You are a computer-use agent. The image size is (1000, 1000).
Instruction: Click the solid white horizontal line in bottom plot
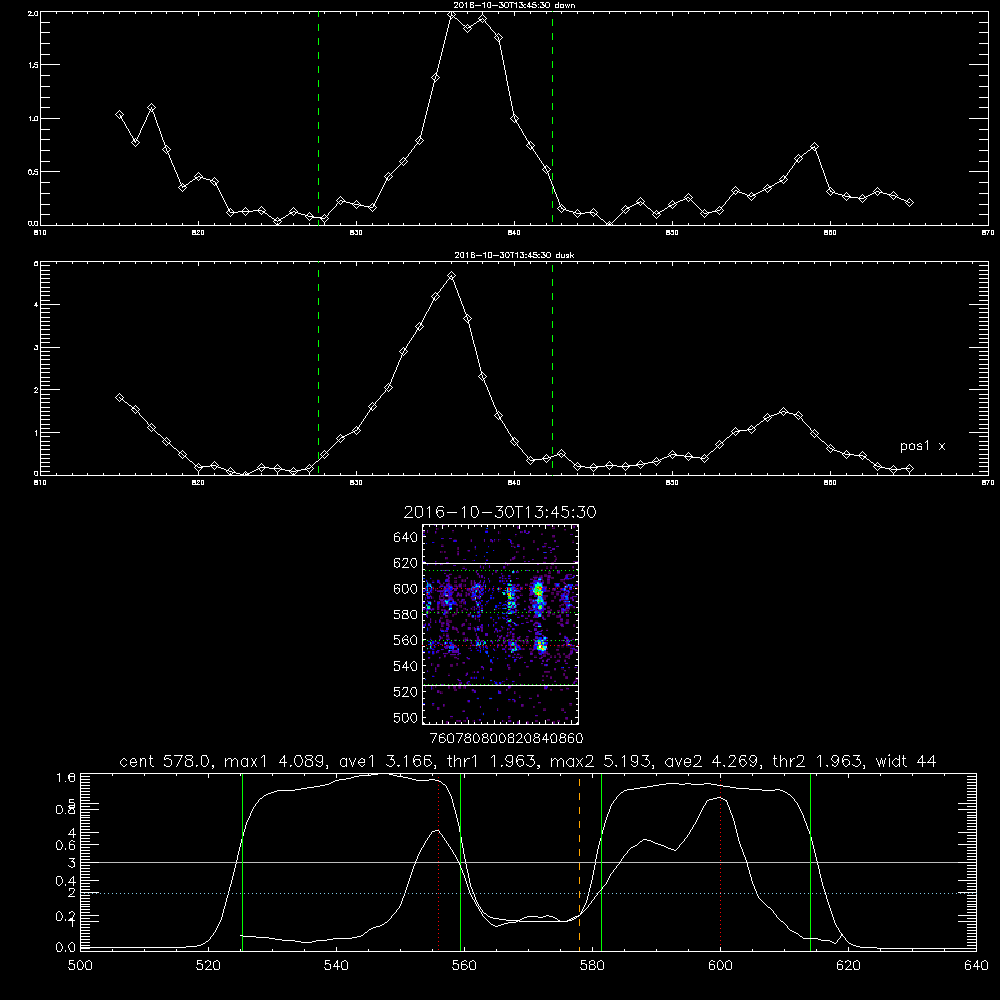click(528, 862)
